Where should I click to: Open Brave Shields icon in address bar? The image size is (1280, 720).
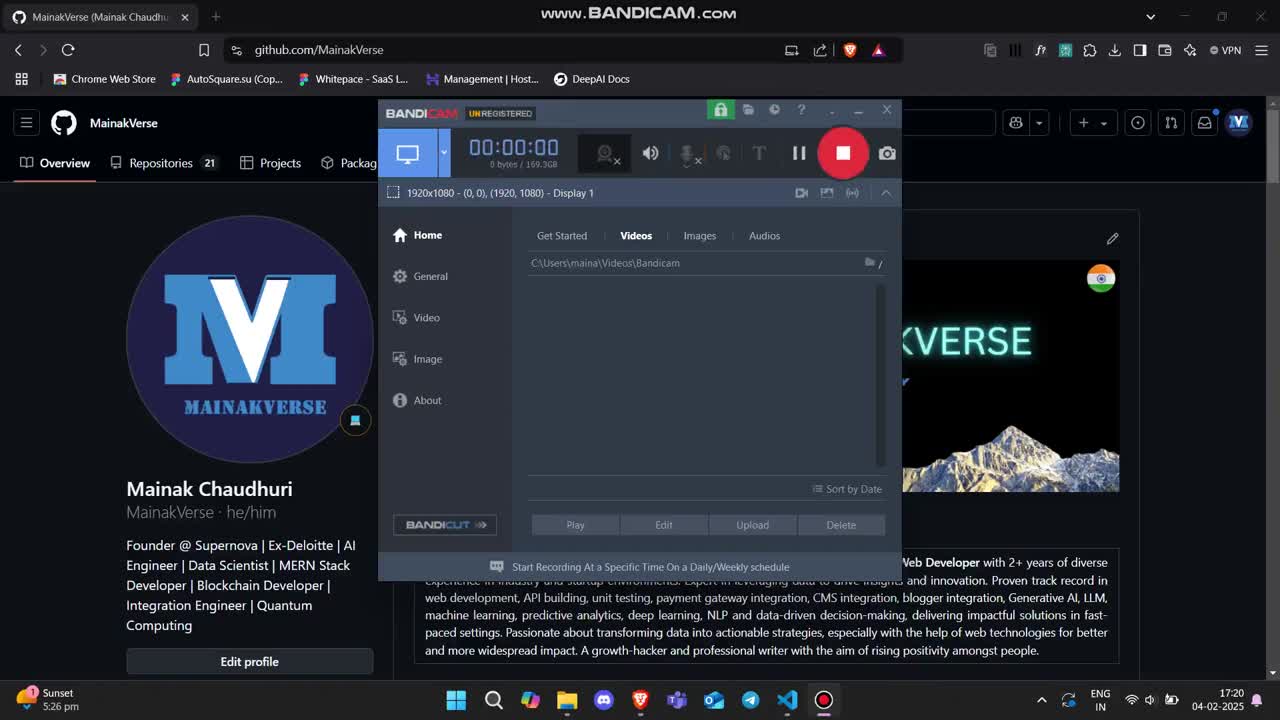point(850,50)
